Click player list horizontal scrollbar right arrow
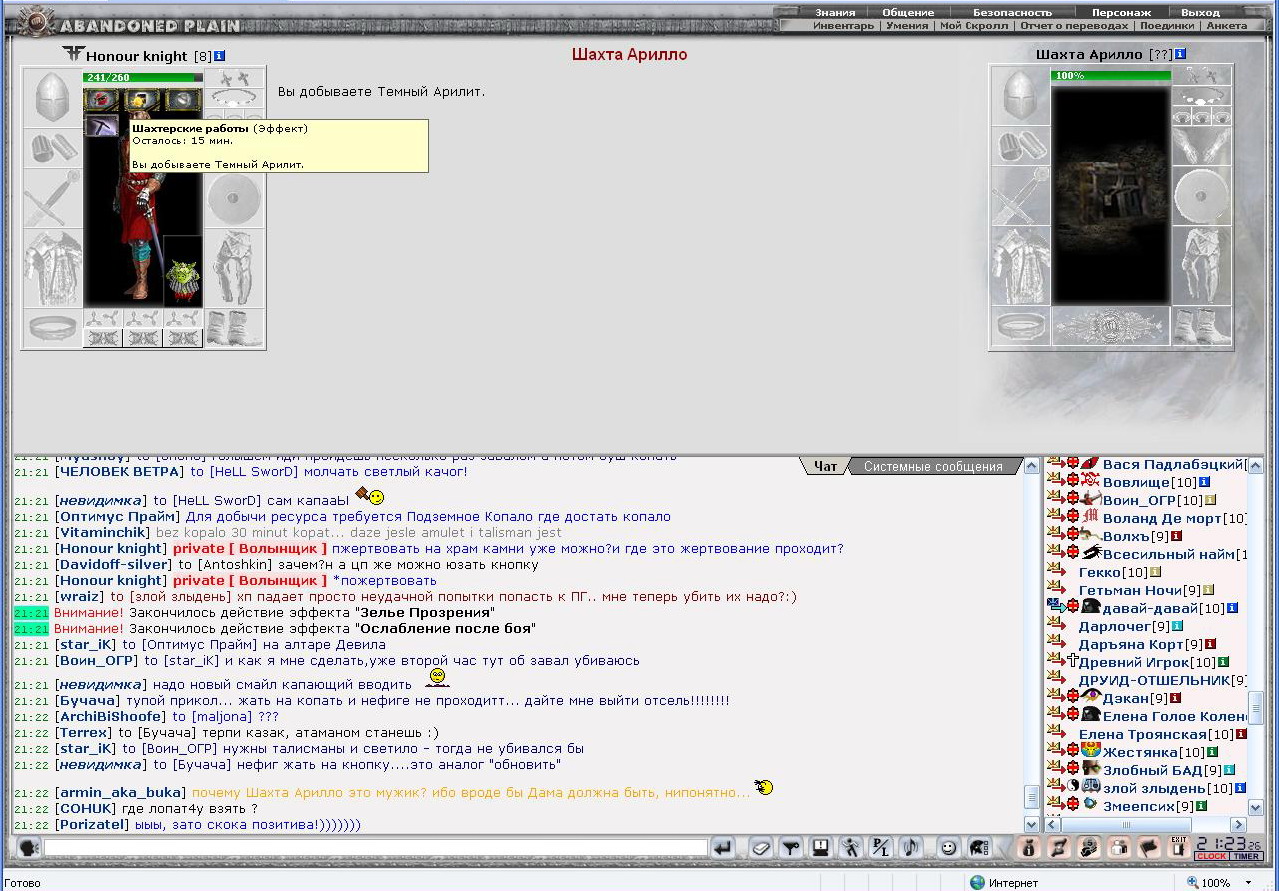This screenshot has width=1279, height=891. [x=1238, y=825]
